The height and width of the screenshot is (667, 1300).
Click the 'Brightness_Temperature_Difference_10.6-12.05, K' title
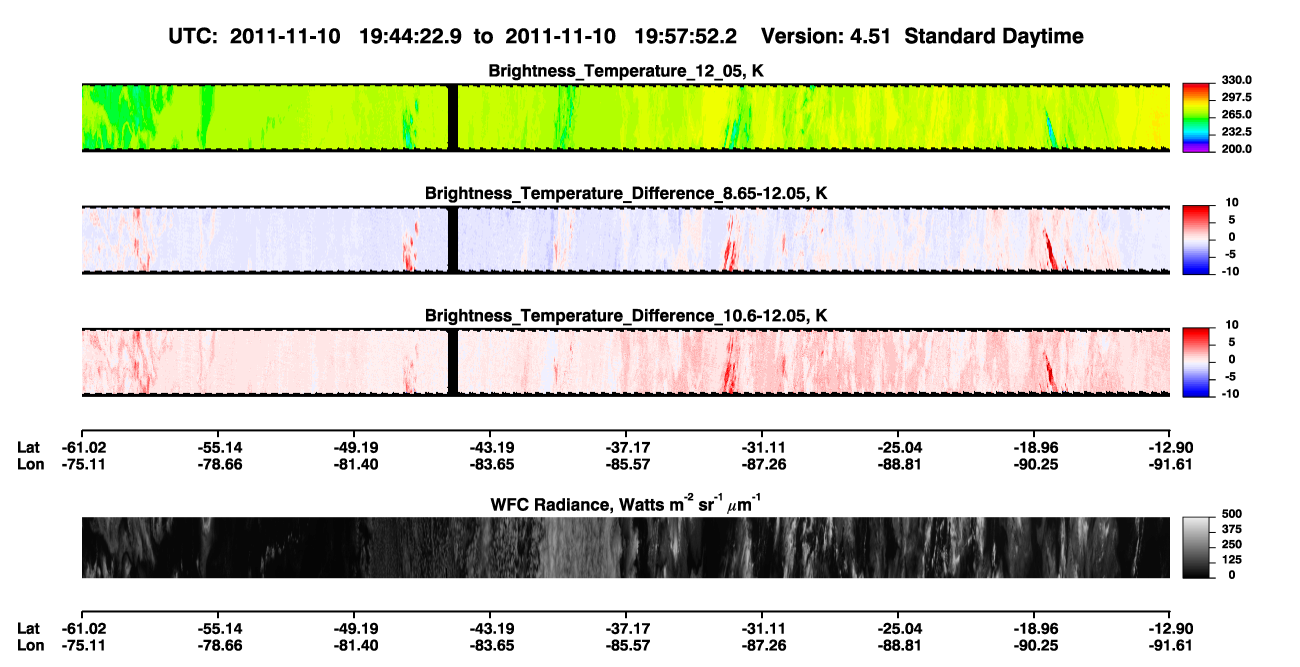(x=626, y=316)
